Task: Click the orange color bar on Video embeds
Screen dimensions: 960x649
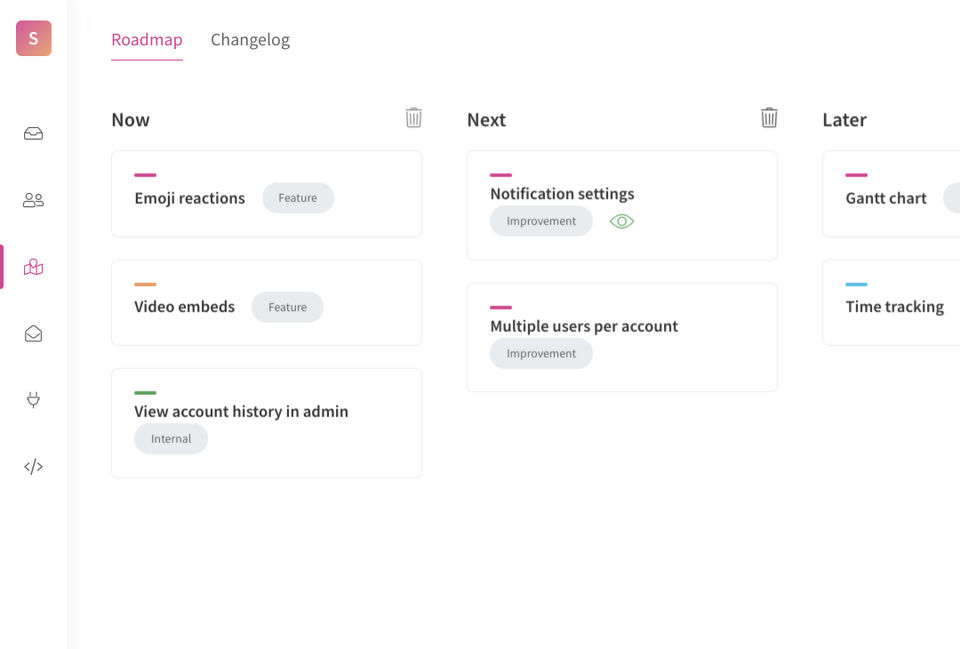Action: pyautogui.click(x=145, y=284)
